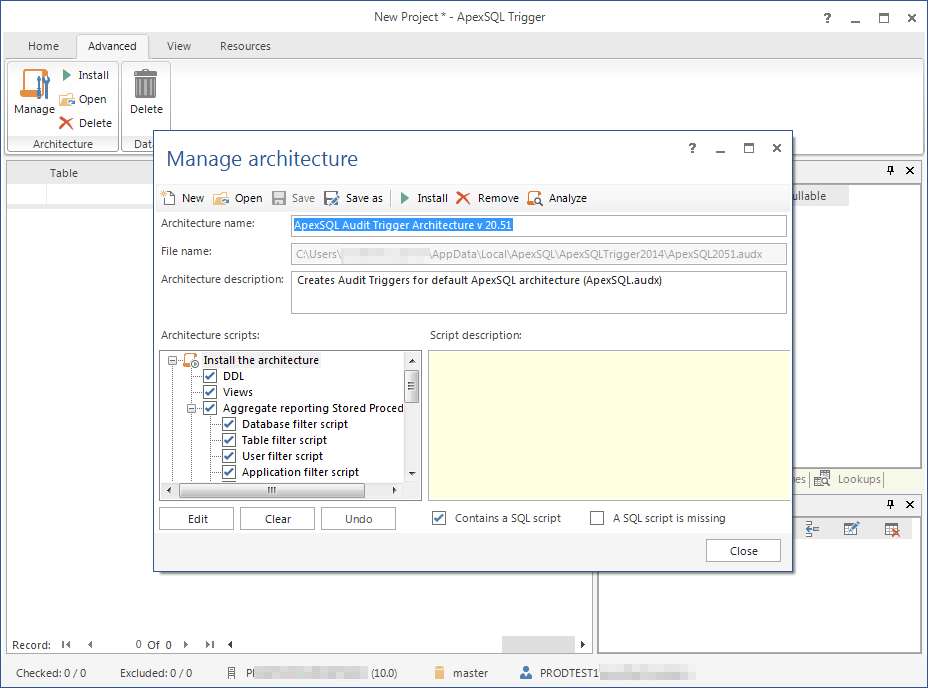Toggle Contains a SQL script checkbox
The image size is (928, 688).
coord(439,518)
